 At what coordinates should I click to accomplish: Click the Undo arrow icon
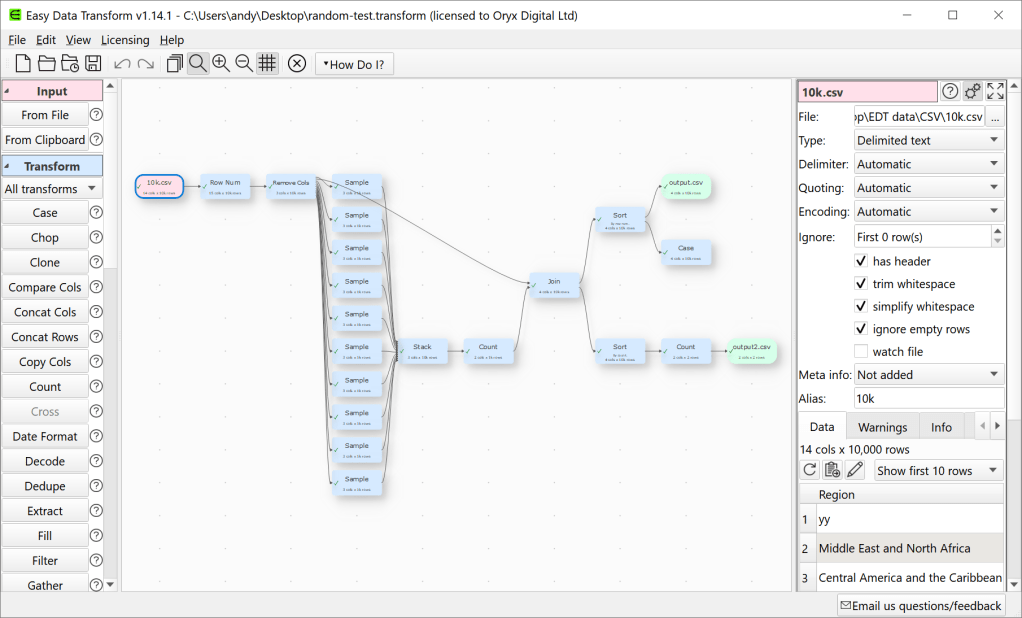[121, 62]
